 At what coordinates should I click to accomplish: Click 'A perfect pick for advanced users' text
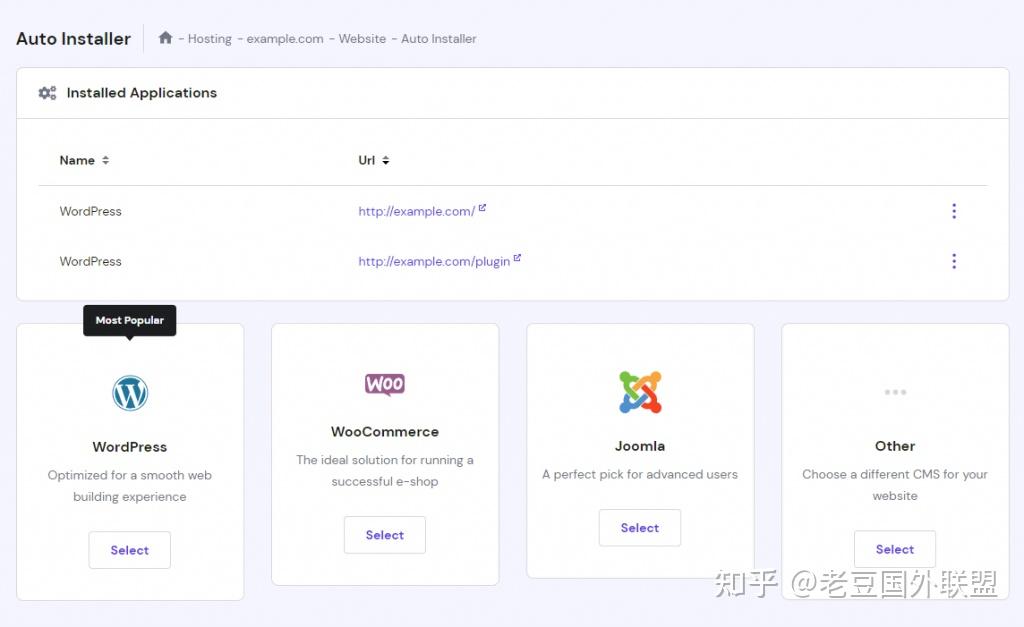click(640, 474)
